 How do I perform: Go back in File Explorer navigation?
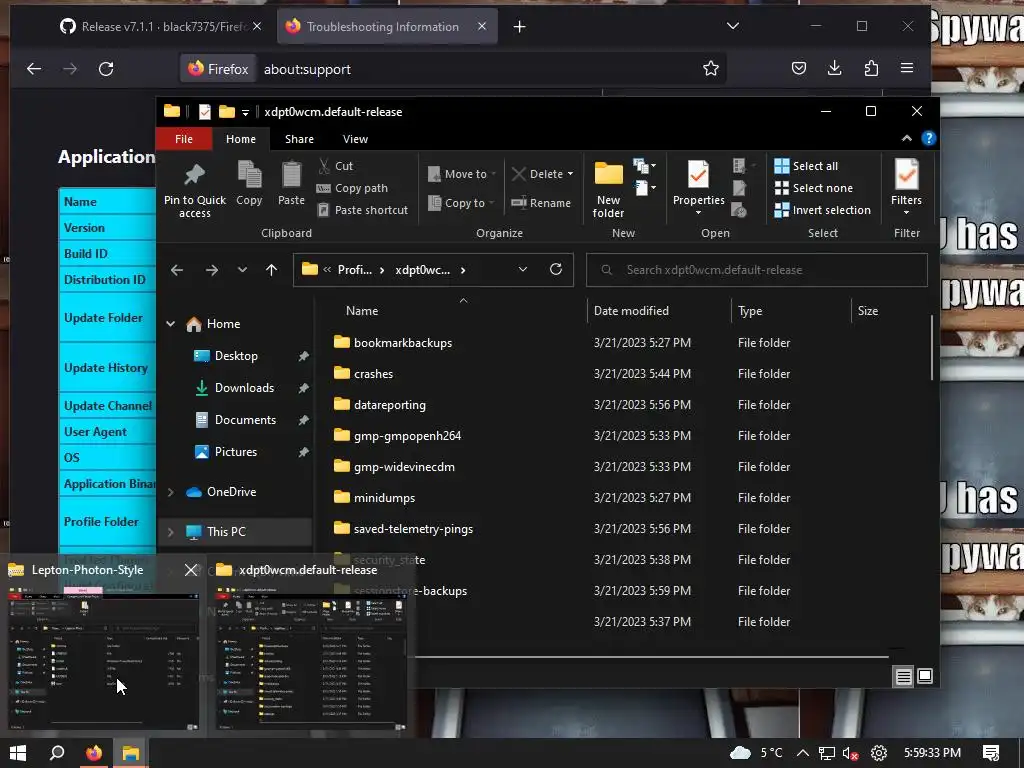click(177, 270)
